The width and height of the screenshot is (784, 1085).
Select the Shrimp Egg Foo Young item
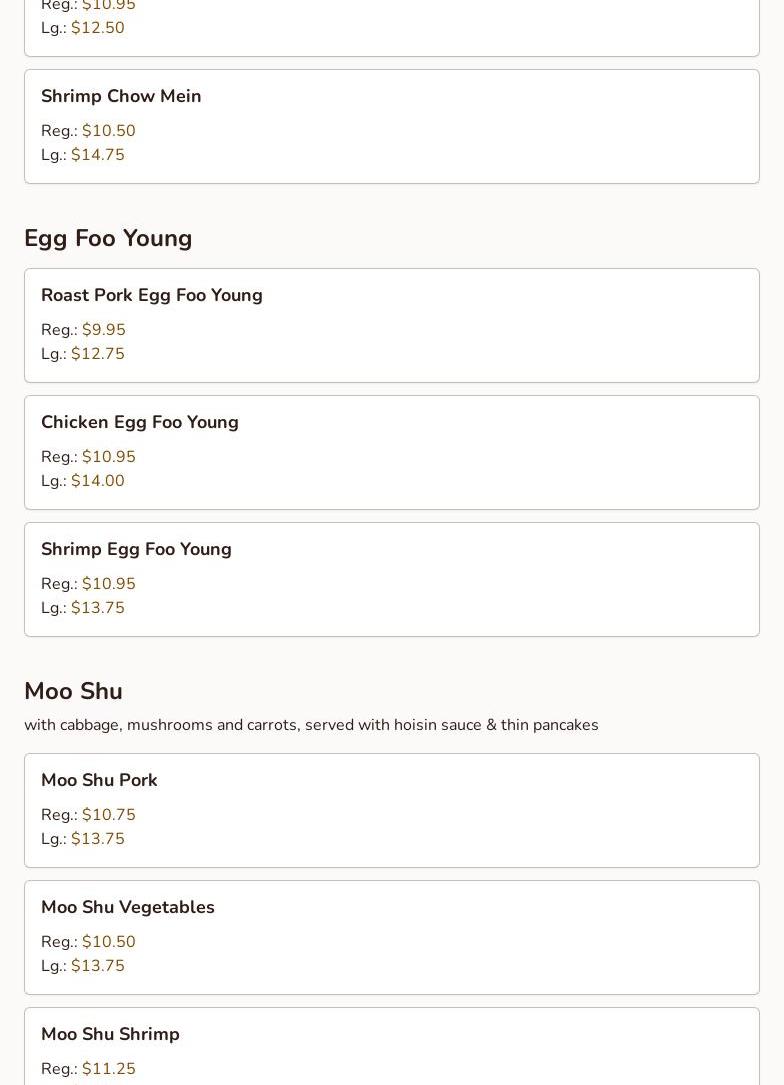coord(136,549)
